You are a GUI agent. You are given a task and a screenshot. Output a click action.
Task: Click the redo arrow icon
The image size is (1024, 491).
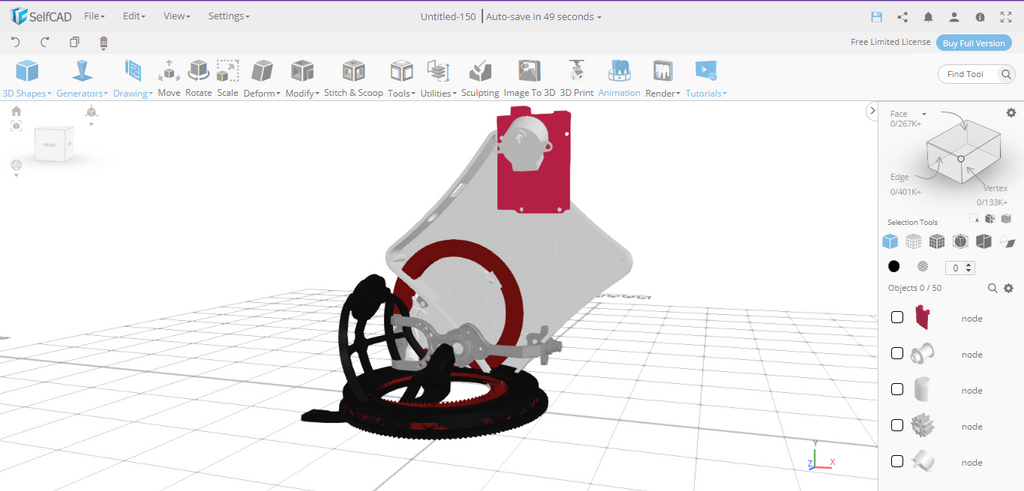(45, 42)
